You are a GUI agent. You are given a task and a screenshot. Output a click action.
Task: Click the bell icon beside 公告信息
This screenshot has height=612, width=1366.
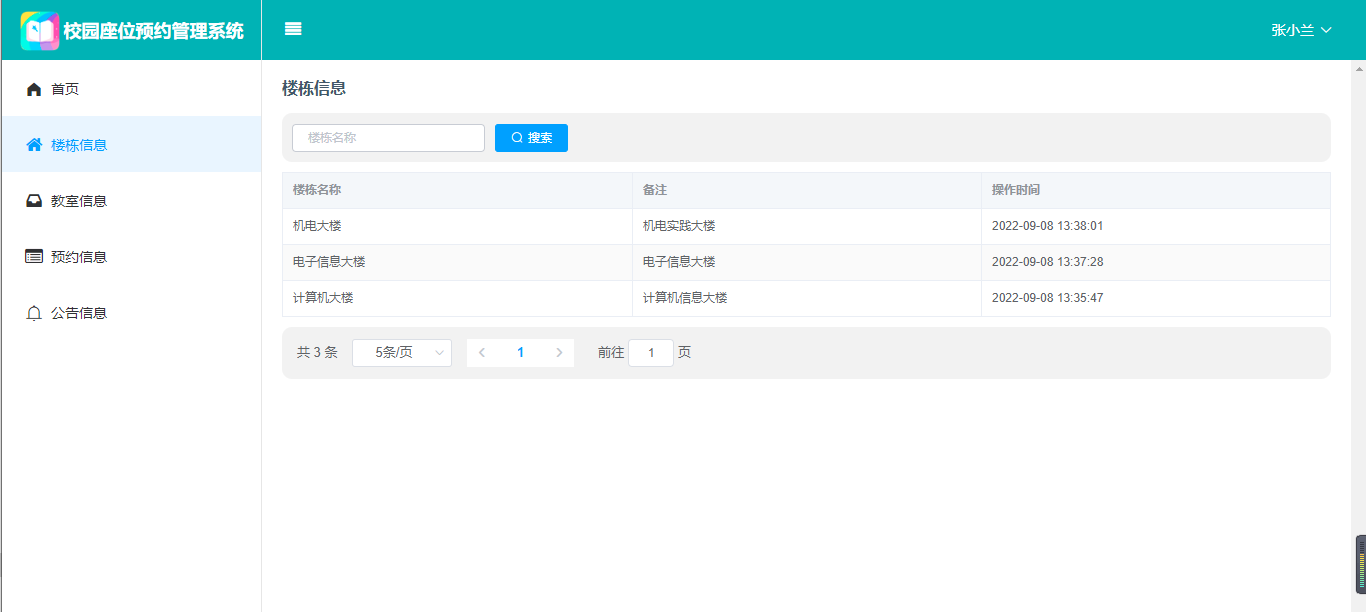point(34,313)
